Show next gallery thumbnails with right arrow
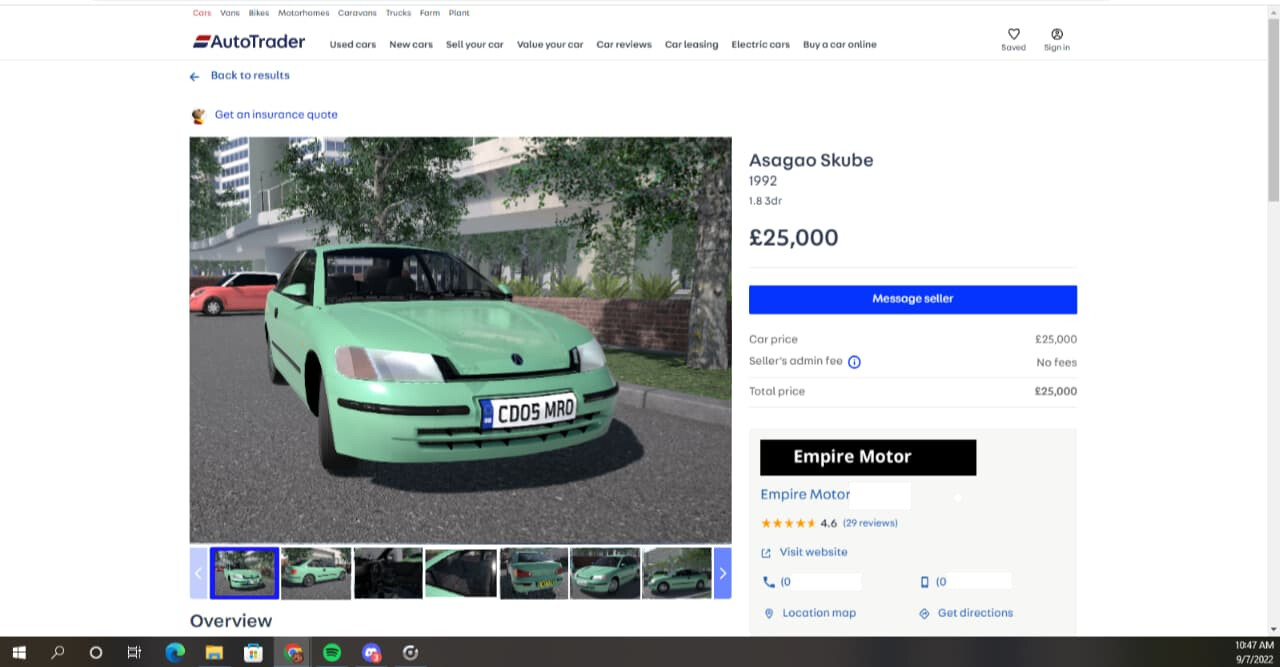The width and height of the screenshot is (1280, 667). point(722,573)
